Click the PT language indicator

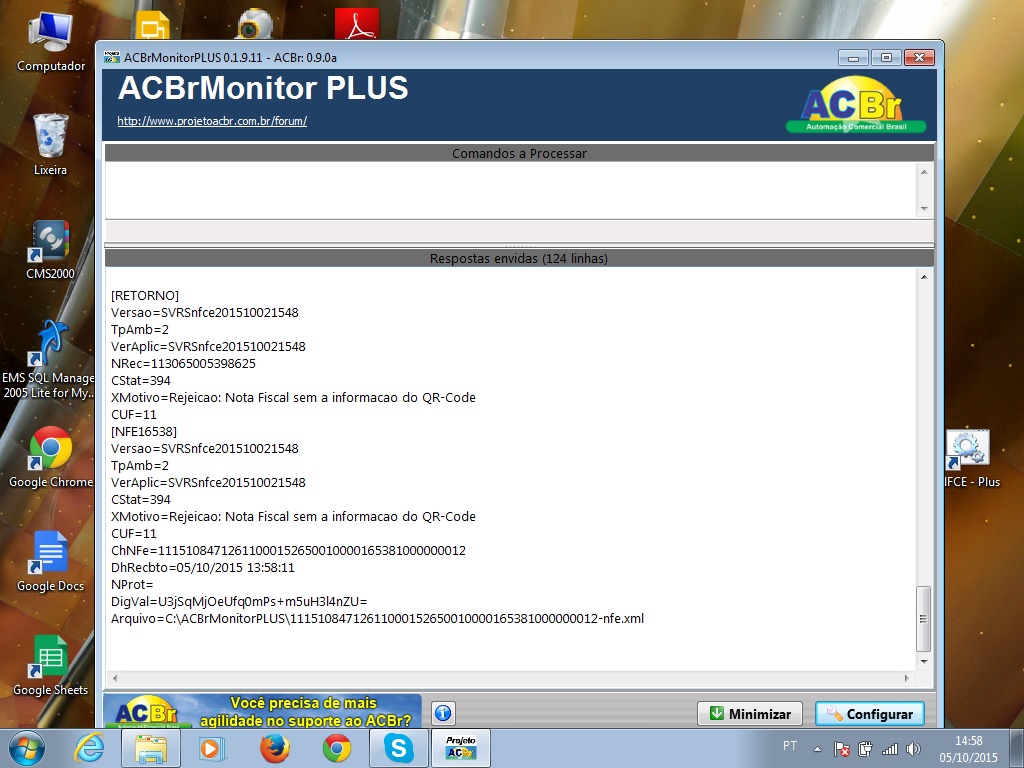tap(790, 746)
